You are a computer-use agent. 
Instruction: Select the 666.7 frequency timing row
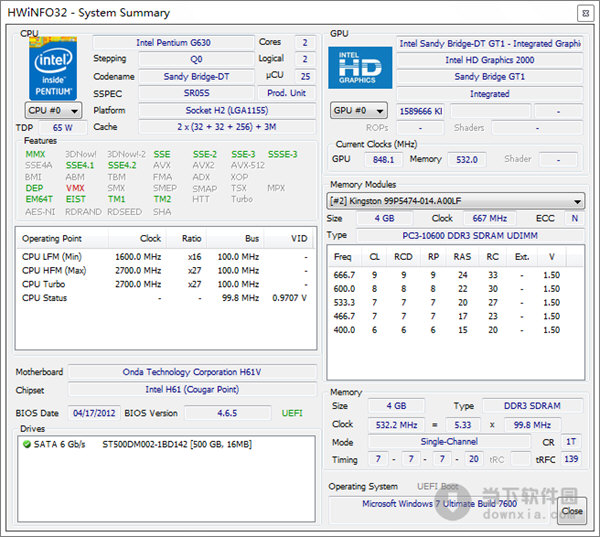tap(455, 275)
